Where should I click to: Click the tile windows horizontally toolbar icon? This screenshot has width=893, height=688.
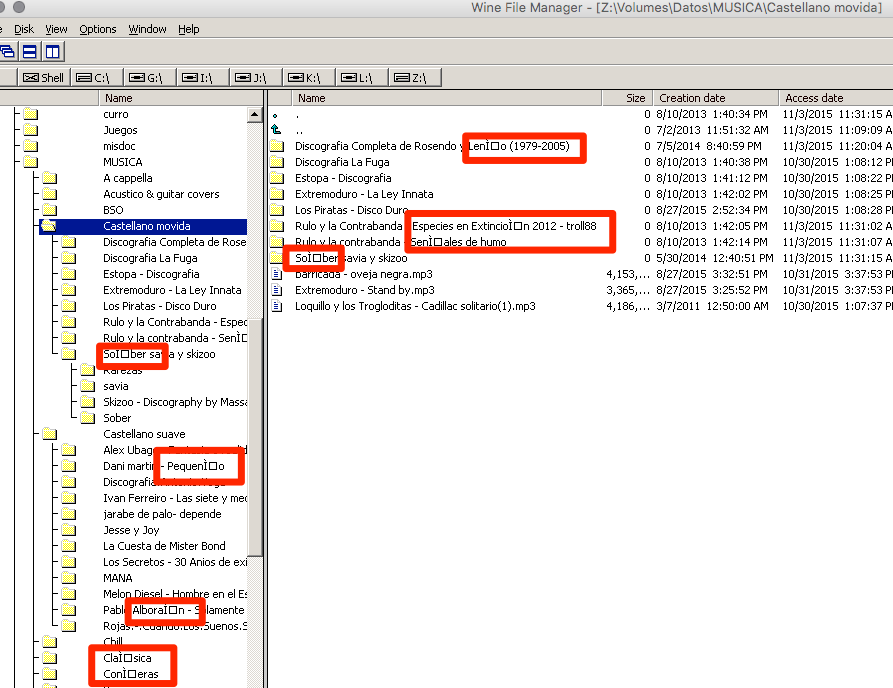[30, 52]
